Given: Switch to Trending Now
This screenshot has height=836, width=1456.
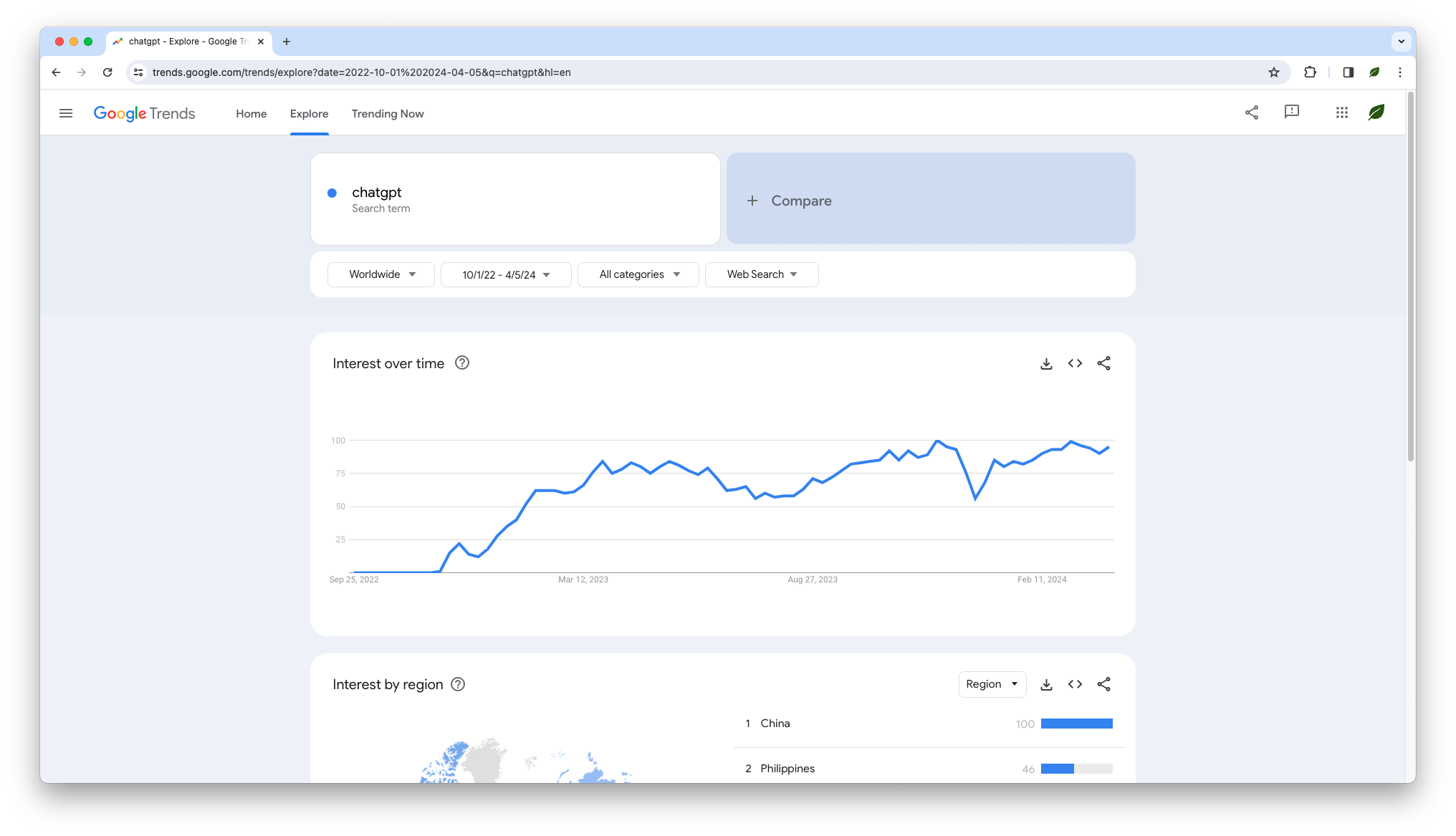Looking at the screenshot, I should (388, 113).
